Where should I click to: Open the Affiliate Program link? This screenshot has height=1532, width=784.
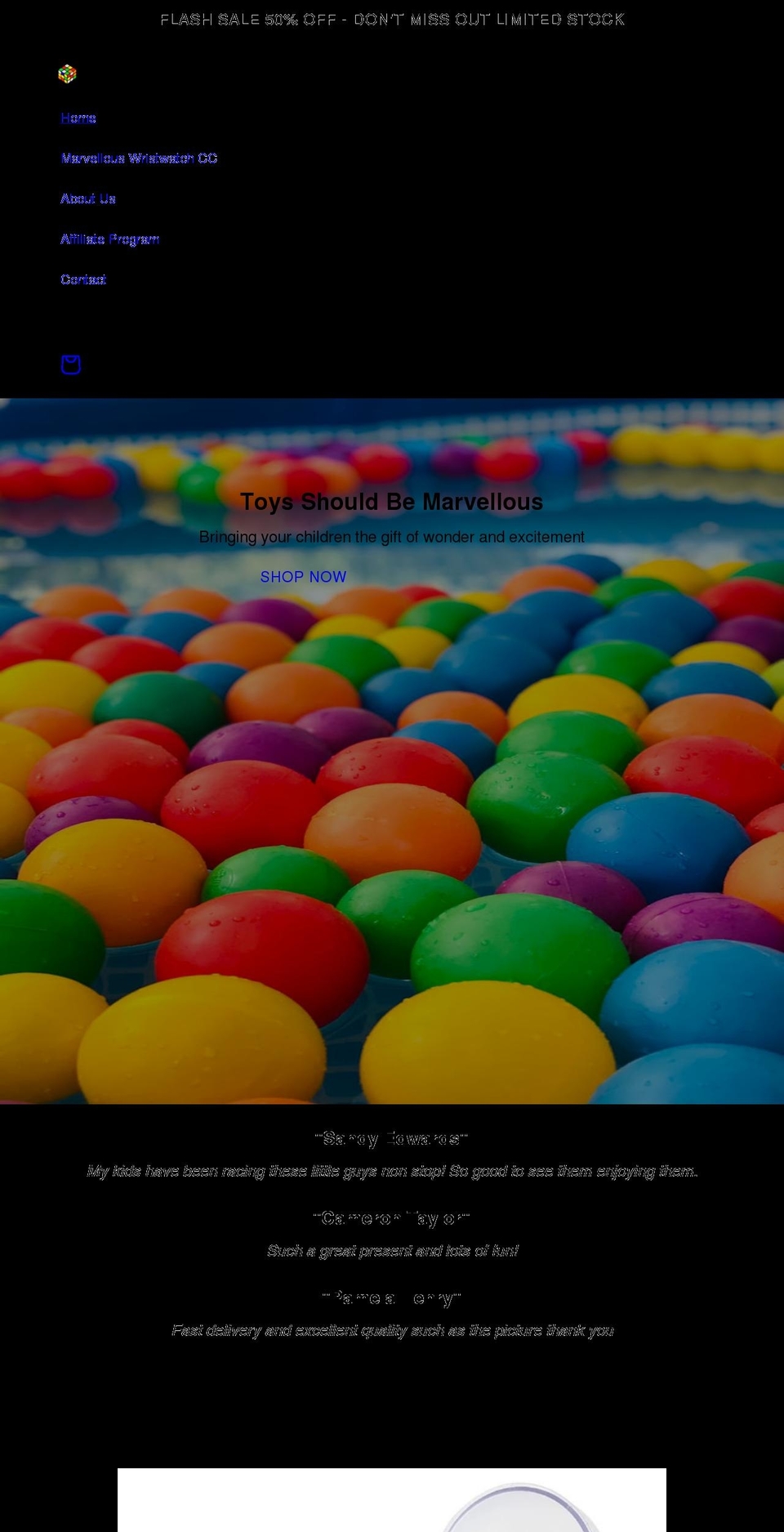(x=110, y=239)
